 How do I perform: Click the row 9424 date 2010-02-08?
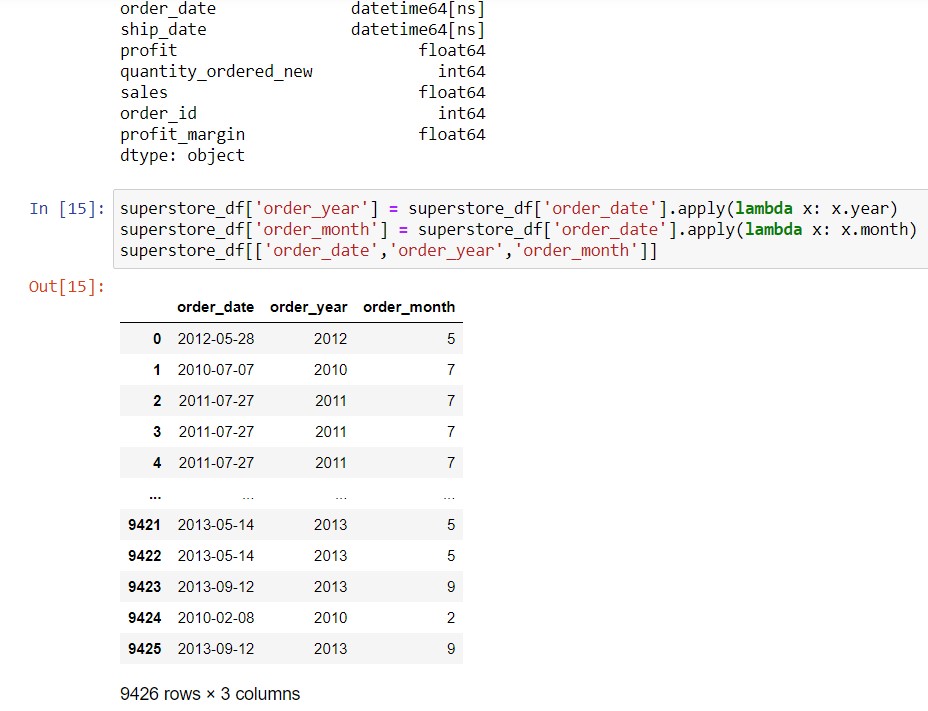[216, 618]
